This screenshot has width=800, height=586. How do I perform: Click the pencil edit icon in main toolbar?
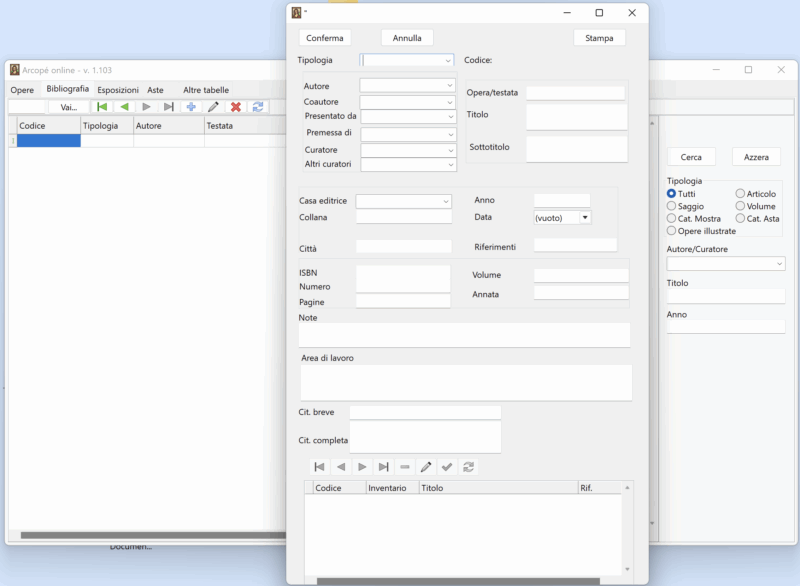pos(213,107)
